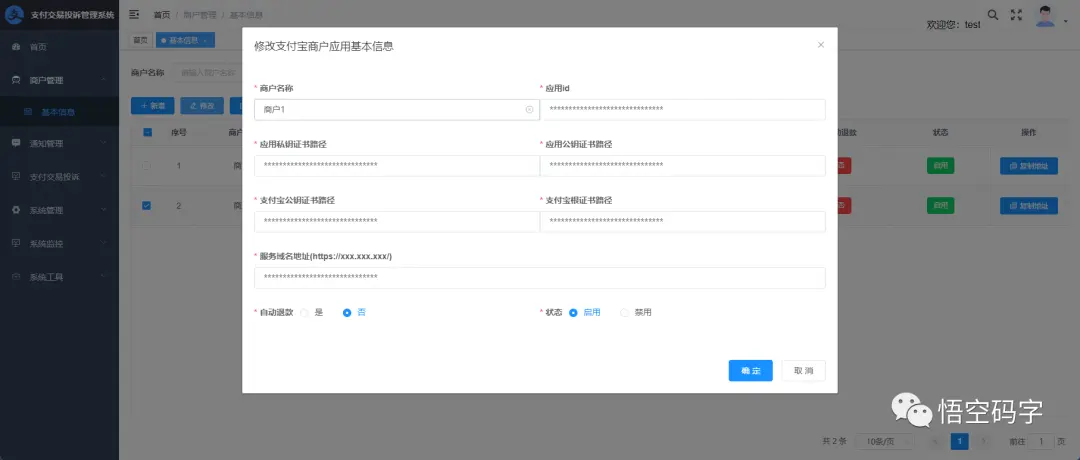The height and width of the screenshot is (460, 1080).
Task: Click the green 启用 tag in row 2
Action: [940, 205]
